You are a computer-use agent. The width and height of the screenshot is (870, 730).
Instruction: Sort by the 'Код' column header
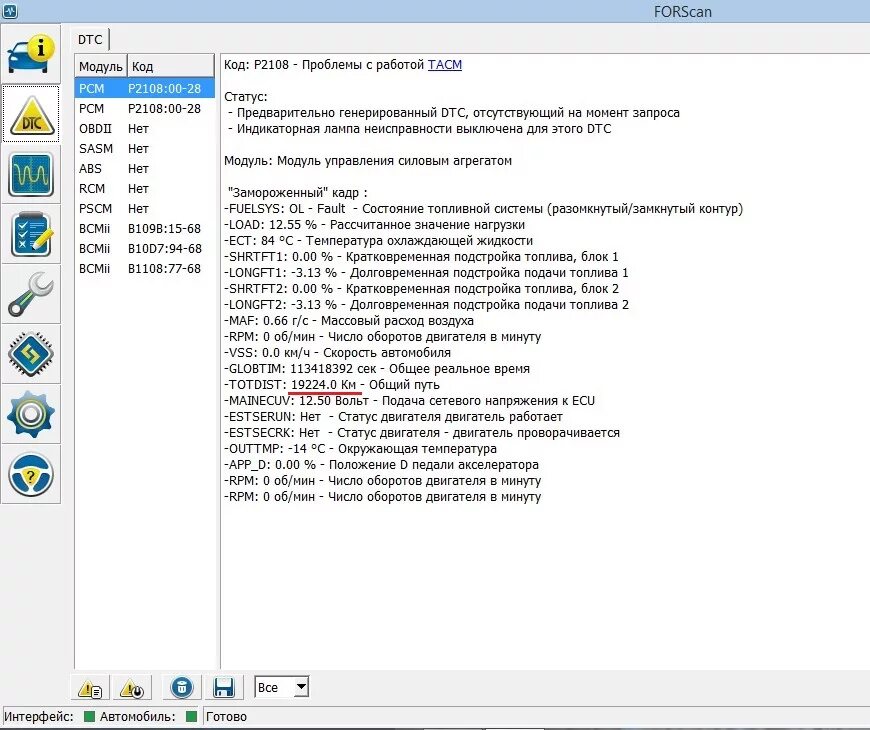(x=171, y=66)
